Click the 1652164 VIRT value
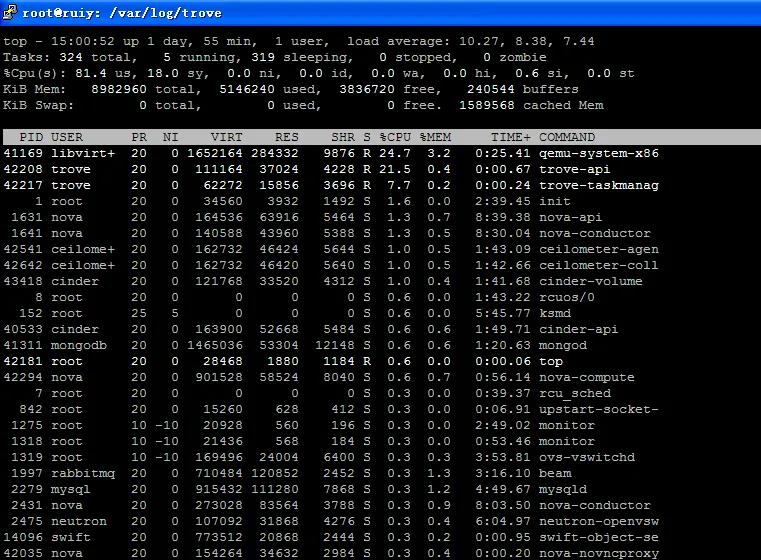The width and height of the screenshot is (761, 560). 215,153
